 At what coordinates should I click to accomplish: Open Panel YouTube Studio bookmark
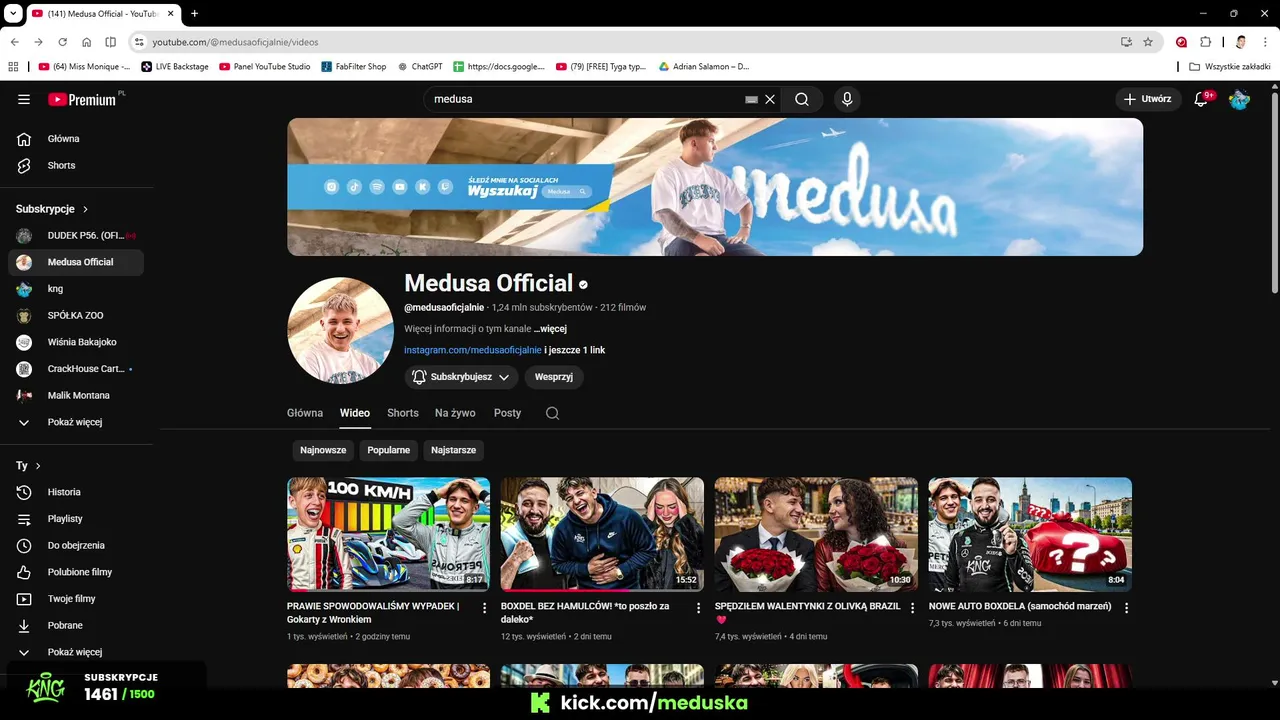point(264,67)
